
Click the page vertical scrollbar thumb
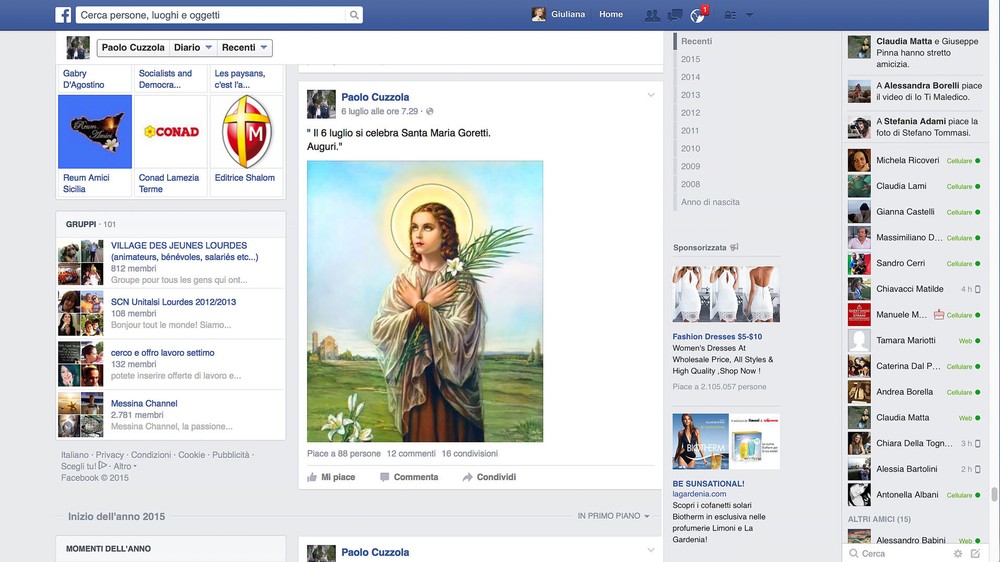click(994, 494)
